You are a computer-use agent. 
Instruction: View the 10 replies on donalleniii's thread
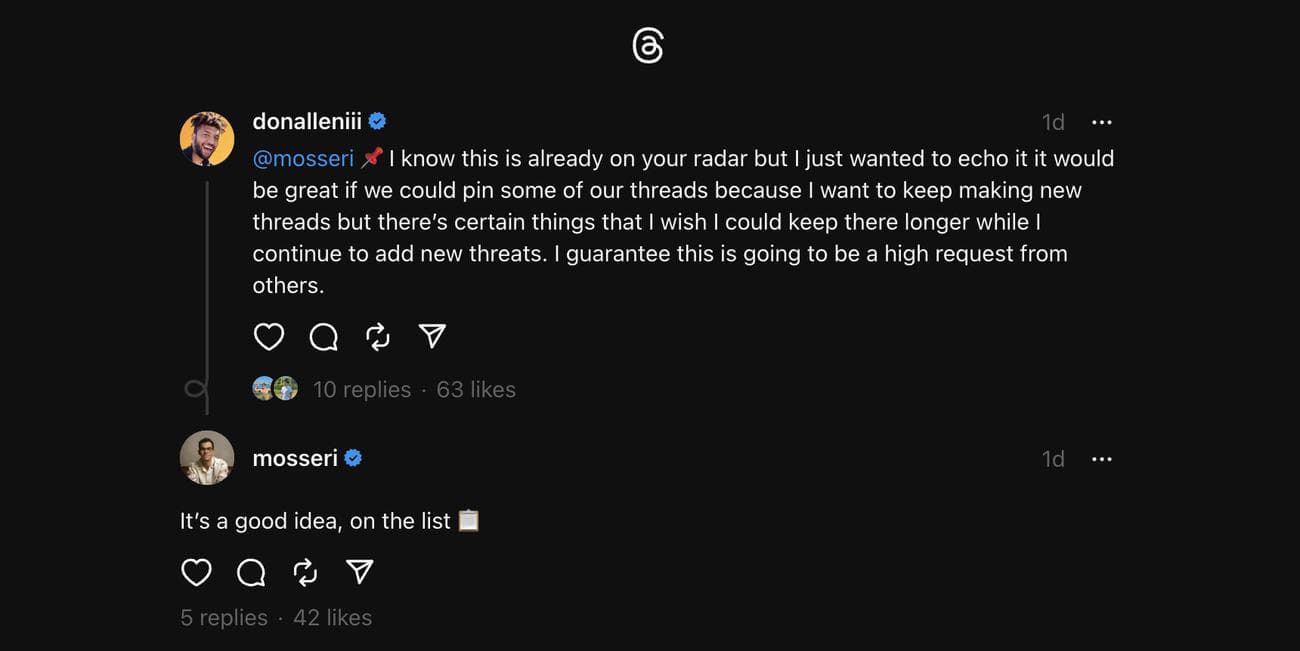361,390
